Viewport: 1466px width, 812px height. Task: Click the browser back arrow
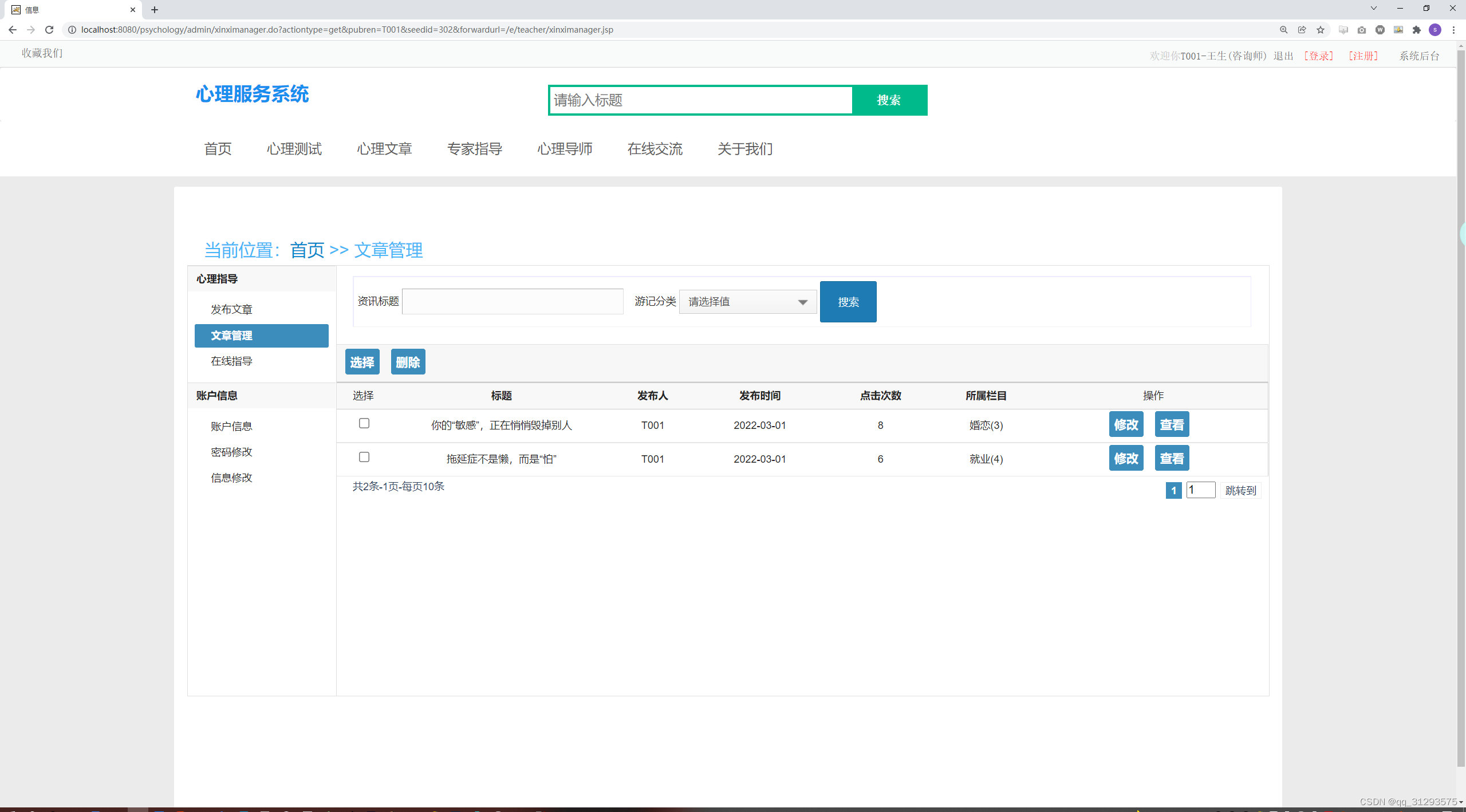click(13, 29)
